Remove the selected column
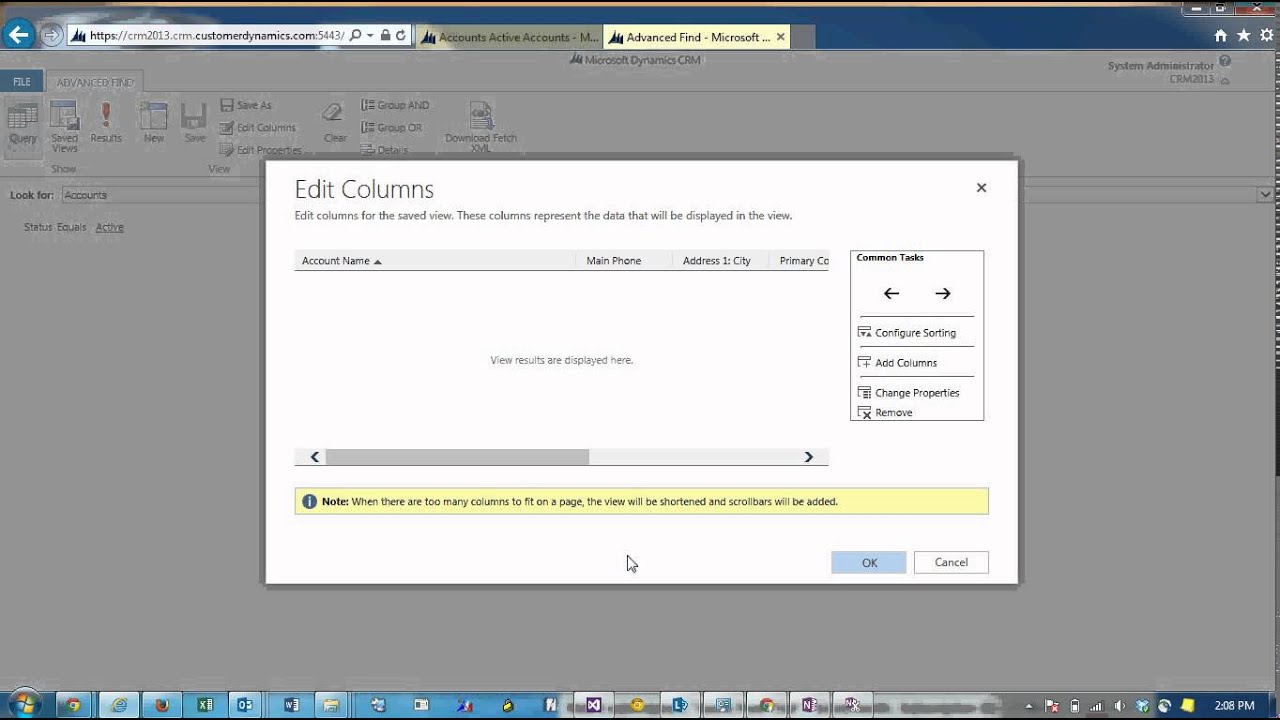Screen dimensions: 1280x720 pos(885,412)
